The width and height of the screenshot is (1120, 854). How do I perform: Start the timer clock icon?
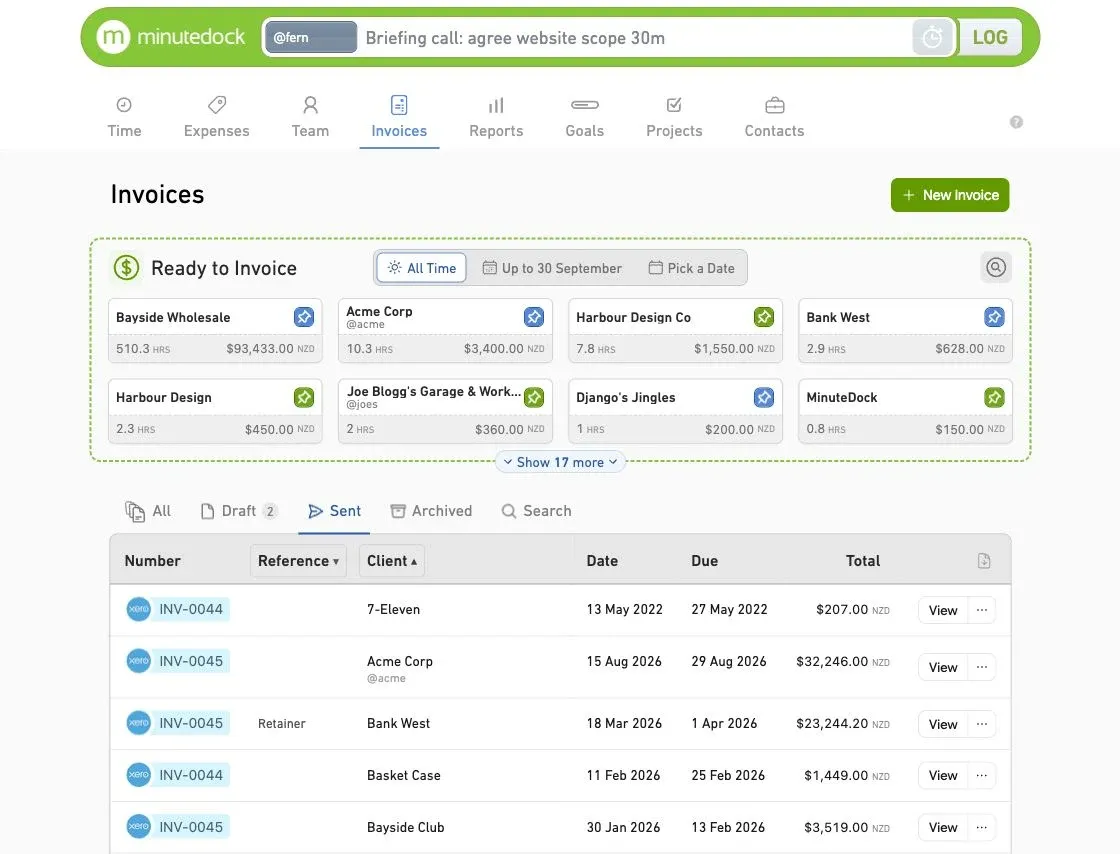point(932,37)
